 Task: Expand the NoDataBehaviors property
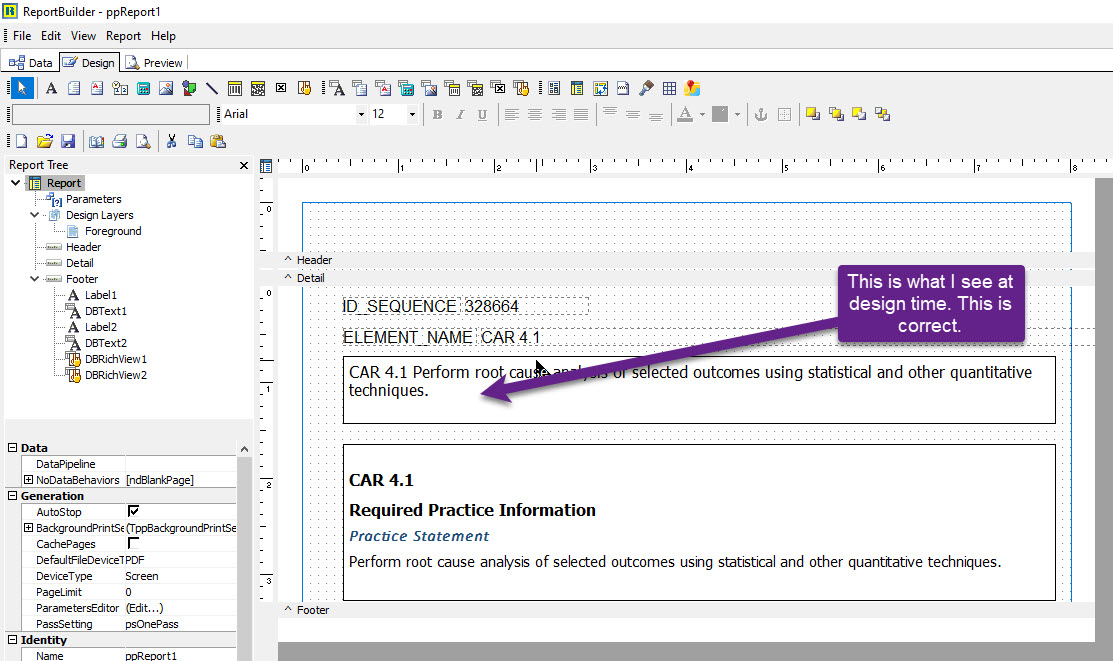28,479
